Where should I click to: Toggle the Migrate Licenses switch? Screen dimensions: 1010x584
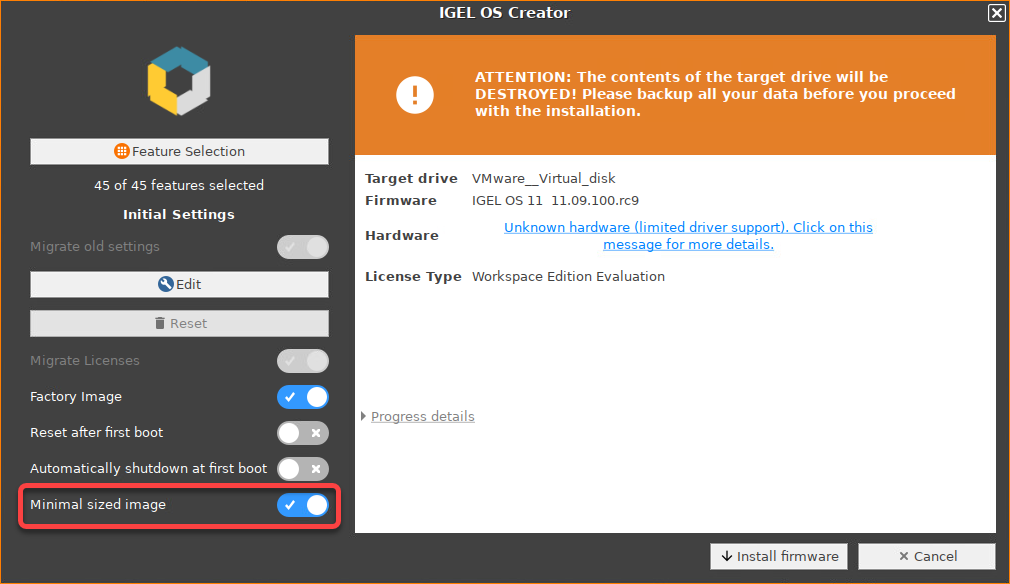point(303,361)
